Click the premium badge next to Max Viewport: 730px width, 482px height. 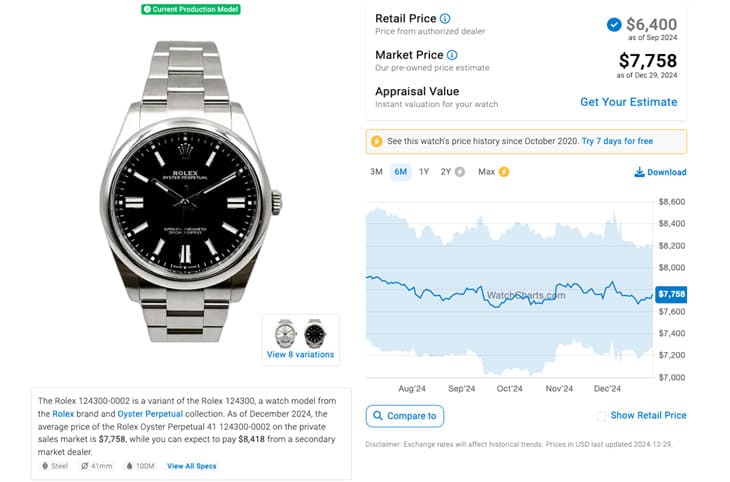pos(504,172)
